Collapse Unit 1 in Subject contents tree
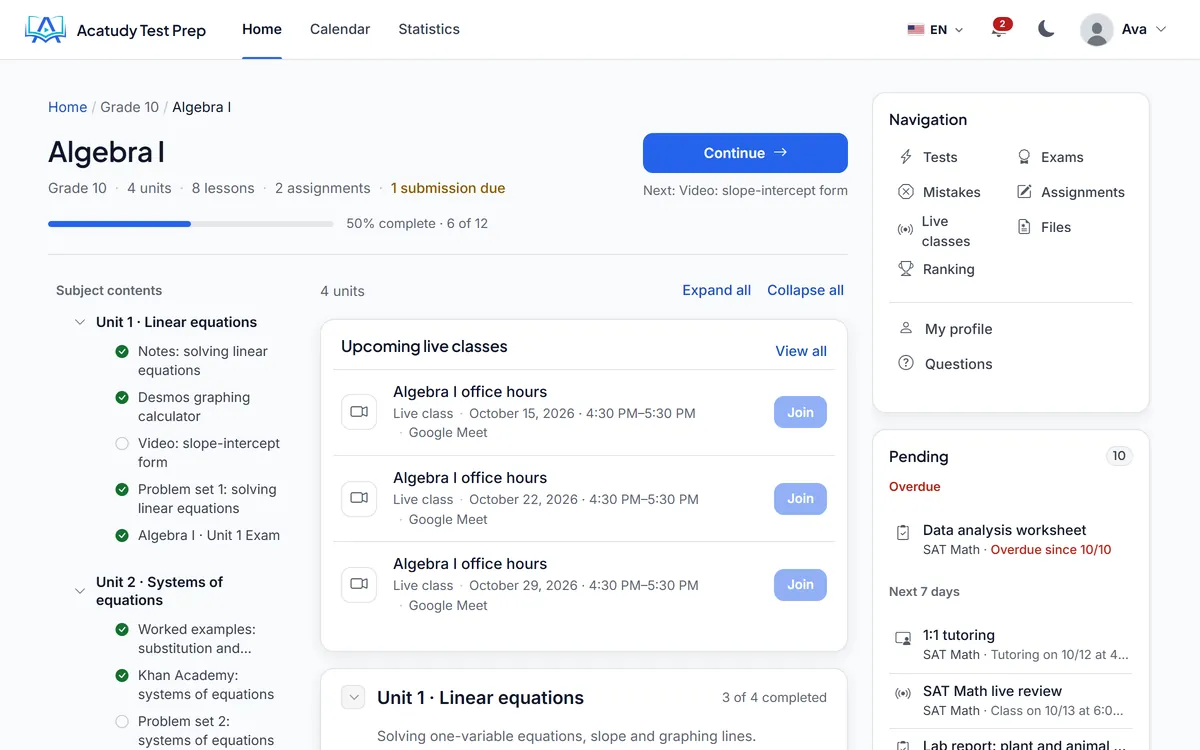The width and height of the screenshot is (1200, 750). click(x=80, y=322)
